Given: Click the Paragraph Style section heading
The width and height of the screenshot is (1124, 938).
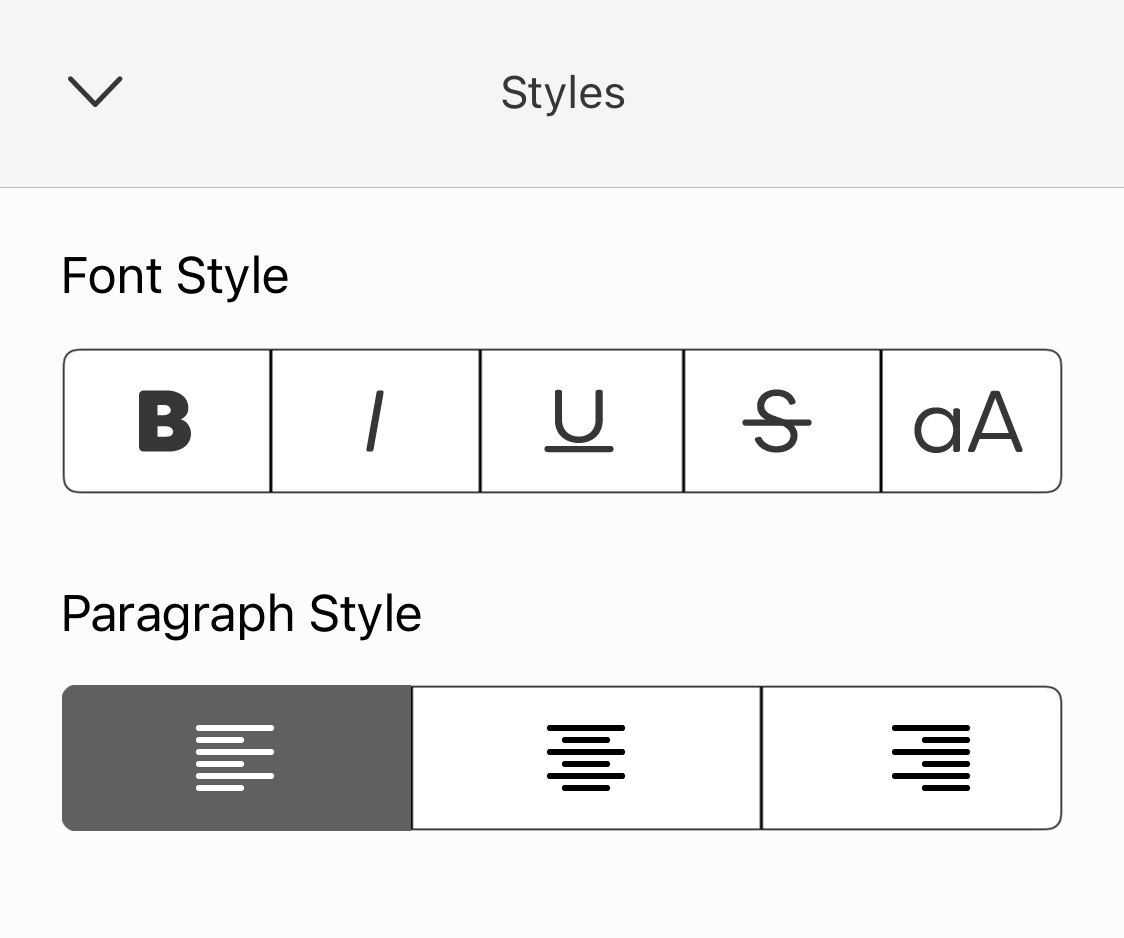Looking at the screenshot, I should (241, 614).
